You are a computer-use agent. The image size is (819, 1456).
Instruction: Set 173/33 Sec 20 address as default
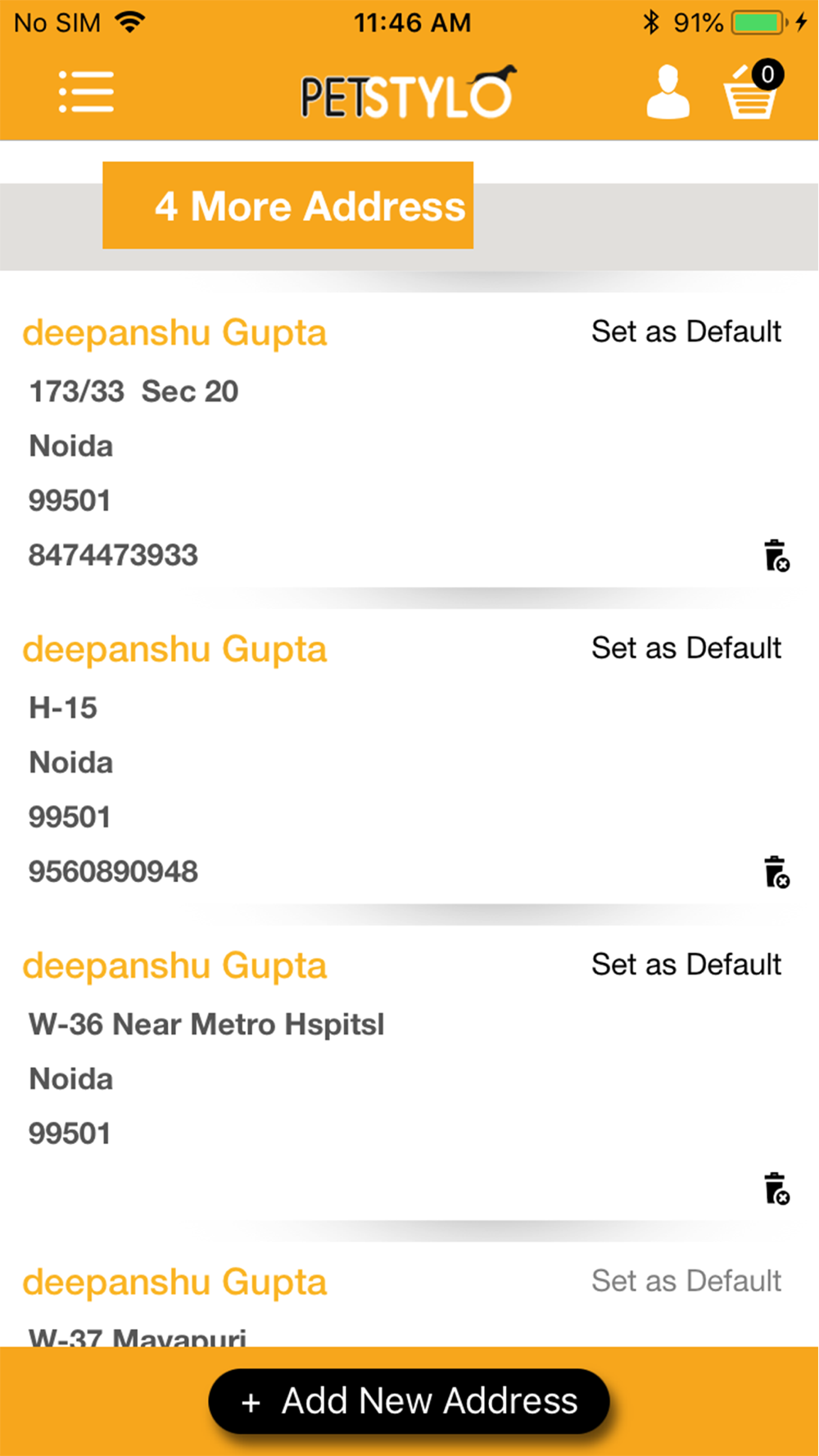pyautogui.click(x=686, y=332)
